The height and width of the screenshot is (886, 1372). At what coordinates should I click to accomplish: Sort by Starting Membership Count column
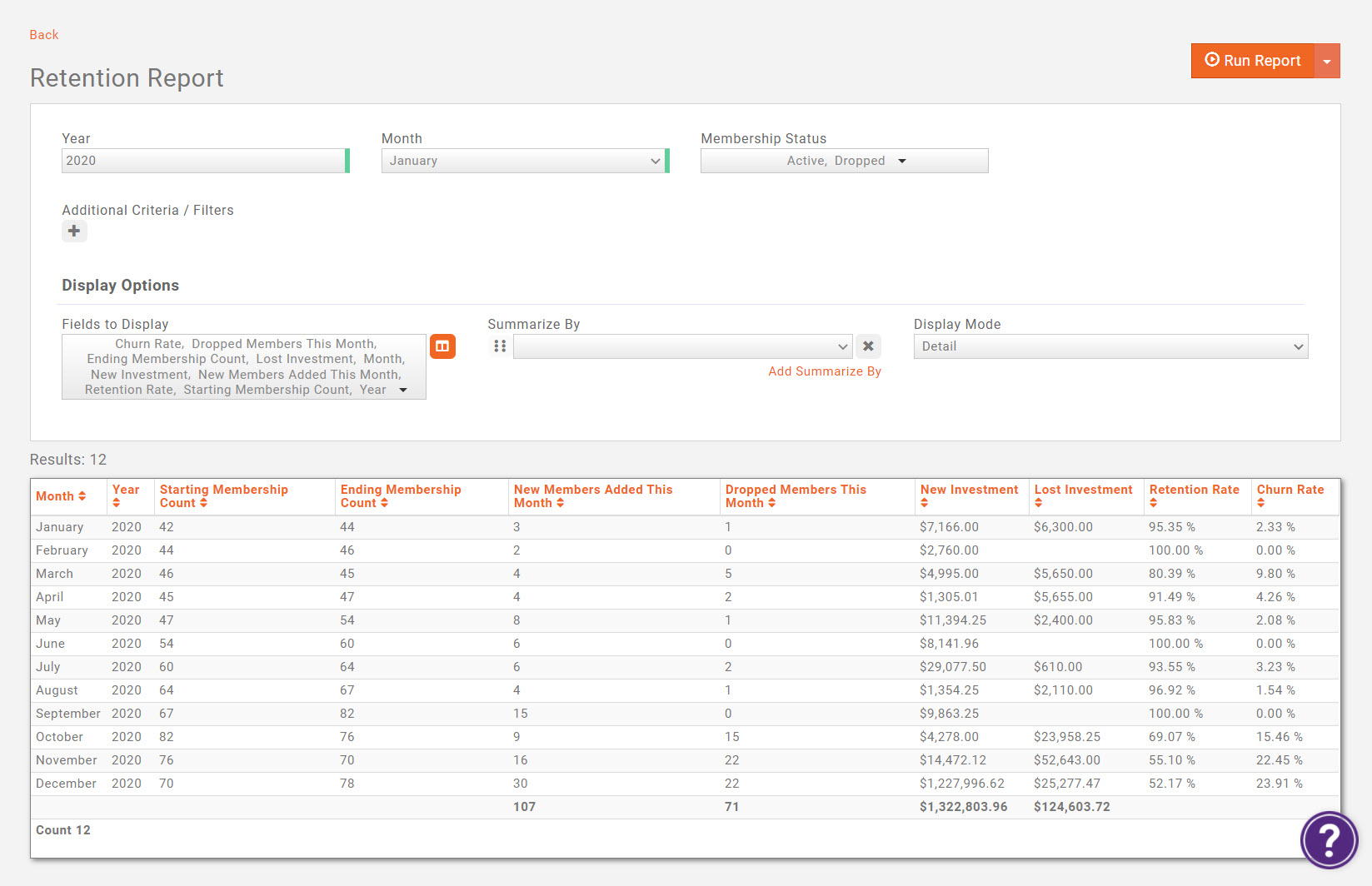coord(203,503)
